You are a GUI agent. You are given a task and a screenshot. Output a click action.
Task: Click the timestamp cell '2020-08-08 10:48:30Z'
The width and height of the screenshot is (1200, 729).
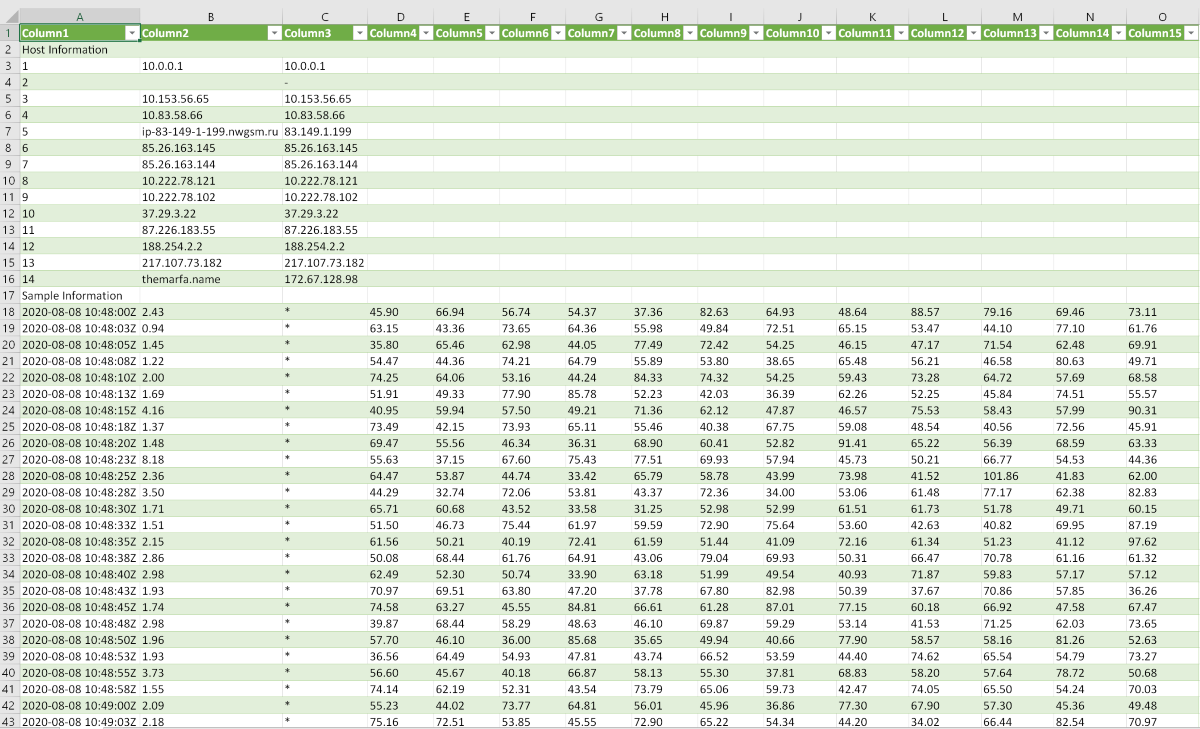79,509
